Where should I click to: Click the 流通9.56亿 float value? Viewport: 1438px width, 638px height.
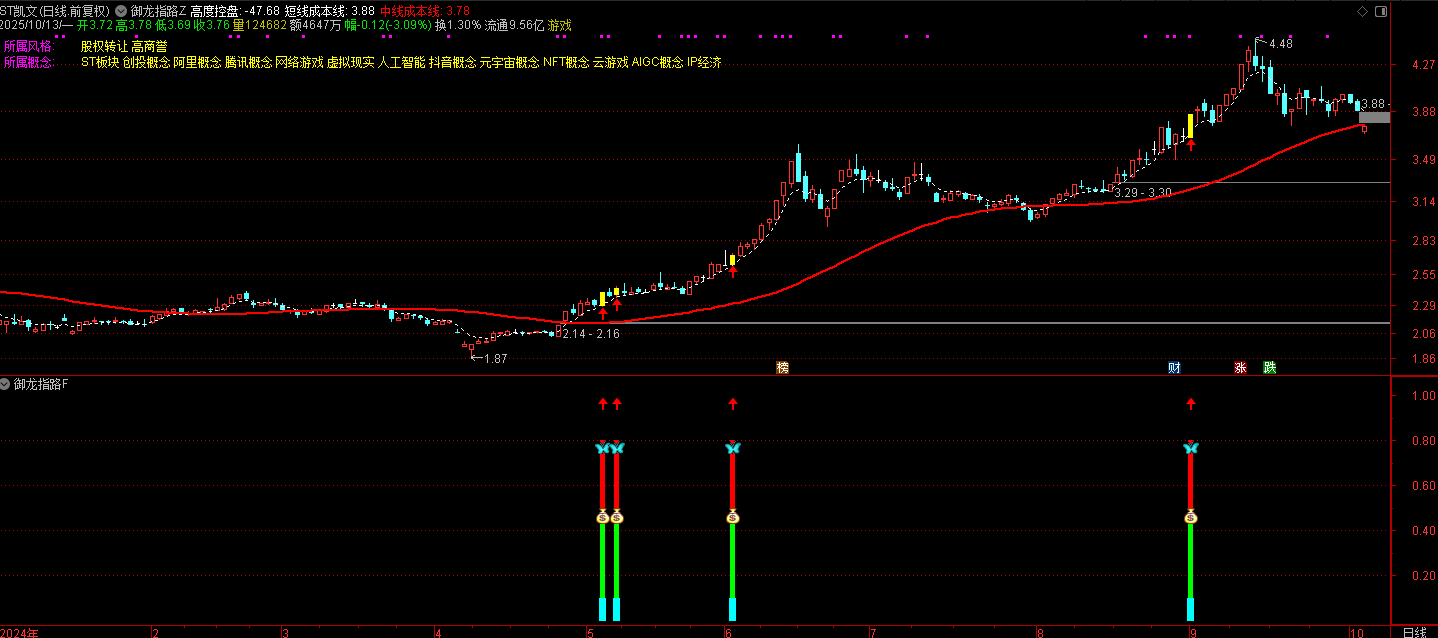click(514, 25)
